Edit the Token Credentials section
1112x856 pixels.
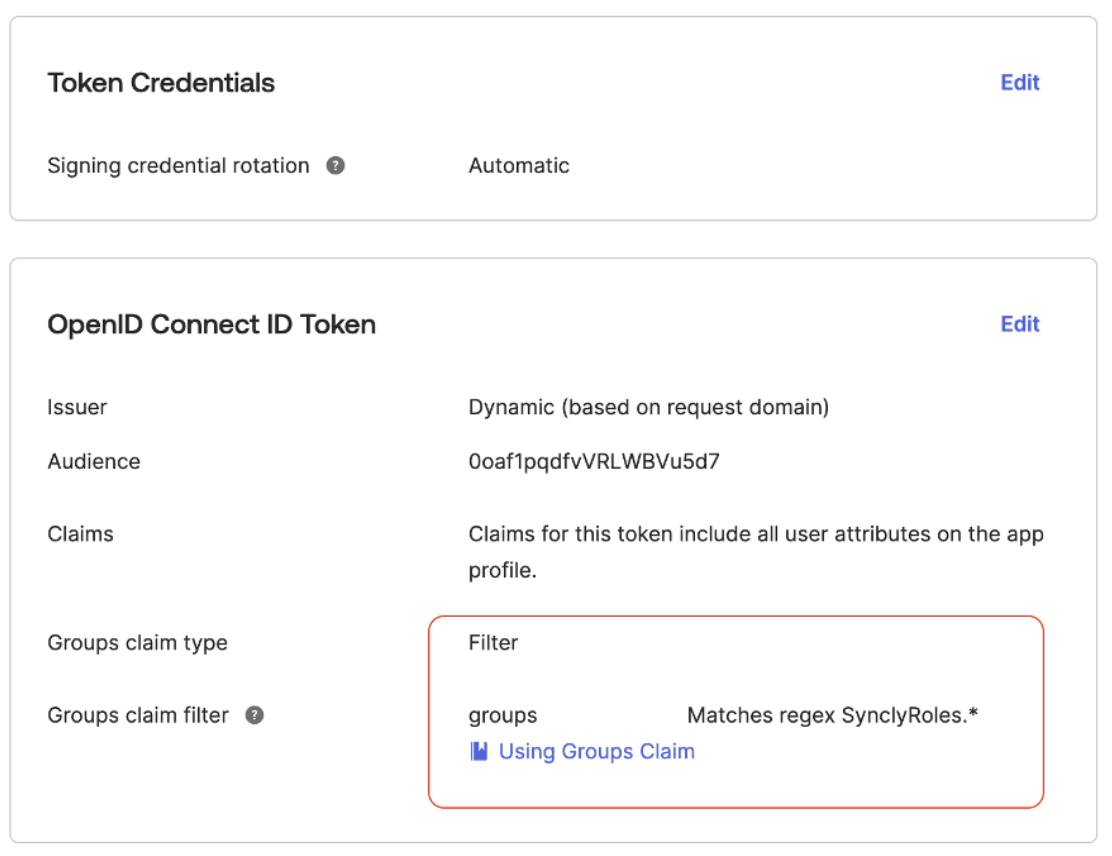coord(1019,82)
